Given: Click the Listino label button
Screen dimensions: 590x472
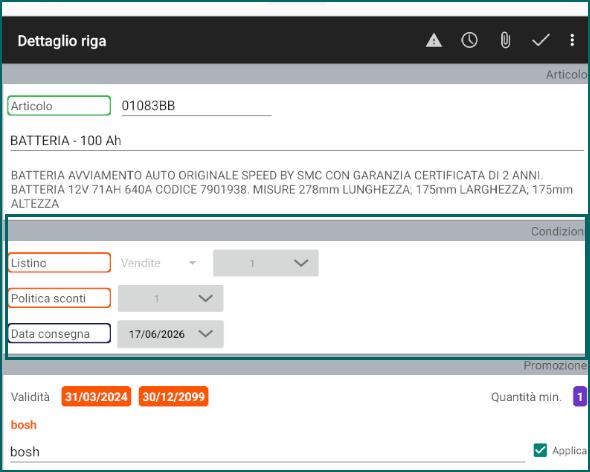Looking at the screenshot, I should 59,263.
